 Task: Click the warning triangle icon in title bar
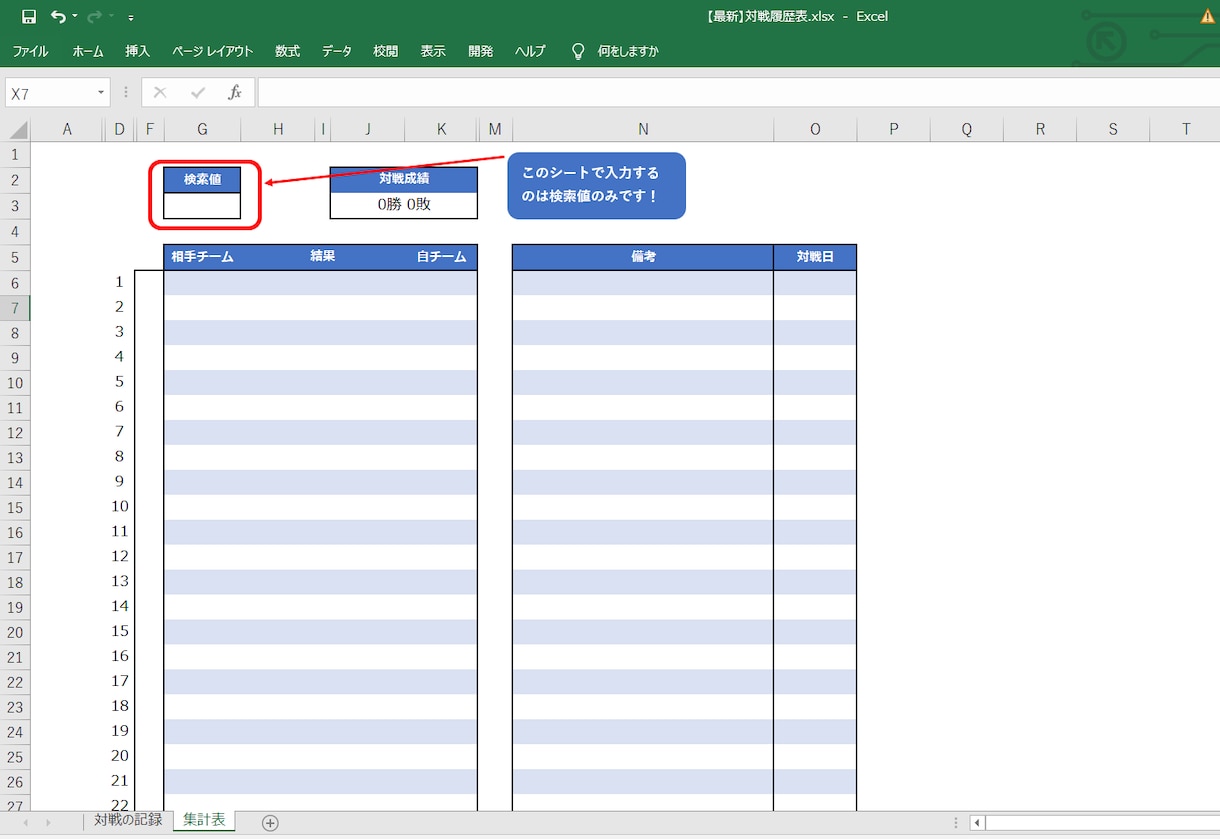click(1208, 16)
